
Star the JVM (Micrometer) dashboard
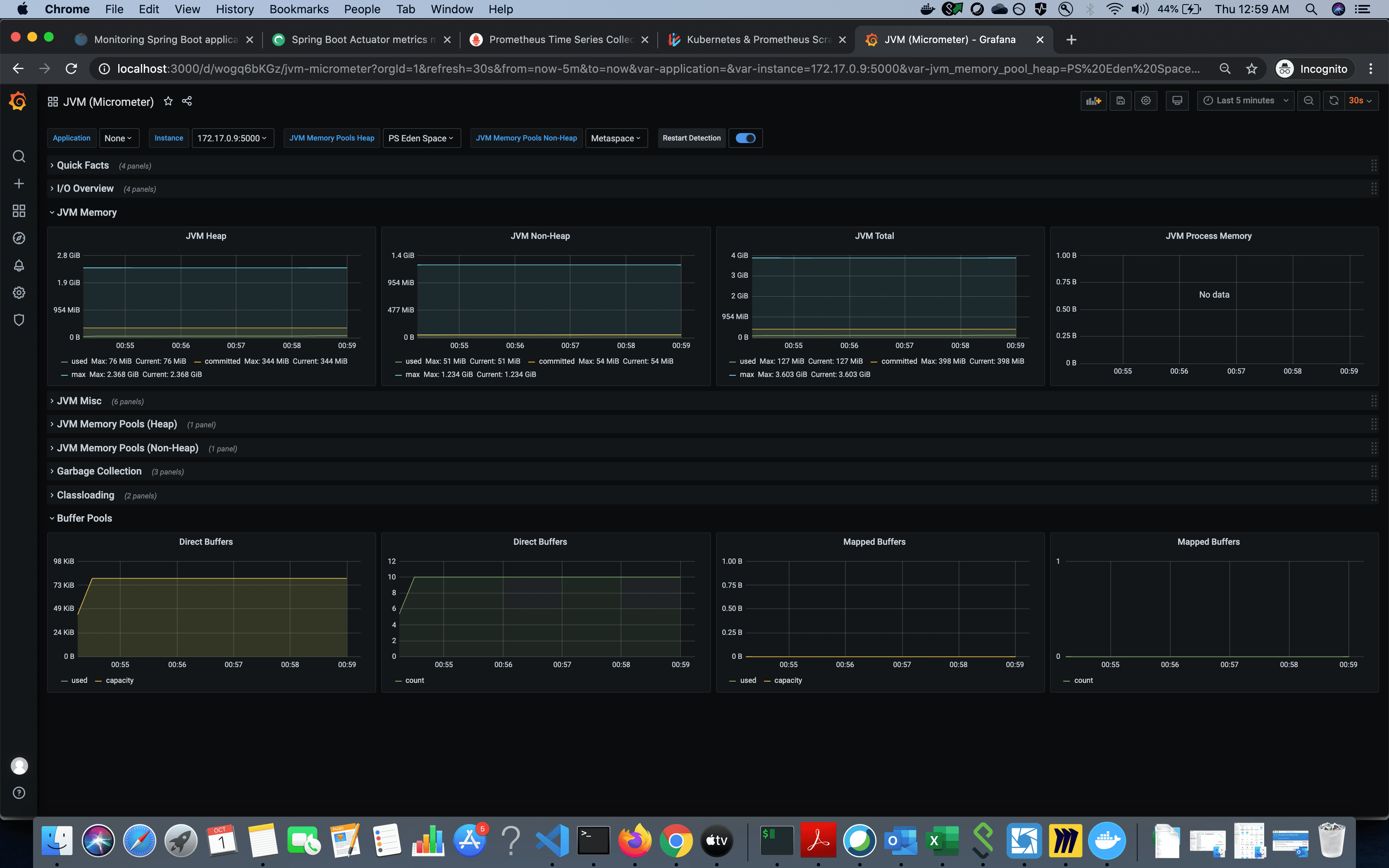coord(168,101)
